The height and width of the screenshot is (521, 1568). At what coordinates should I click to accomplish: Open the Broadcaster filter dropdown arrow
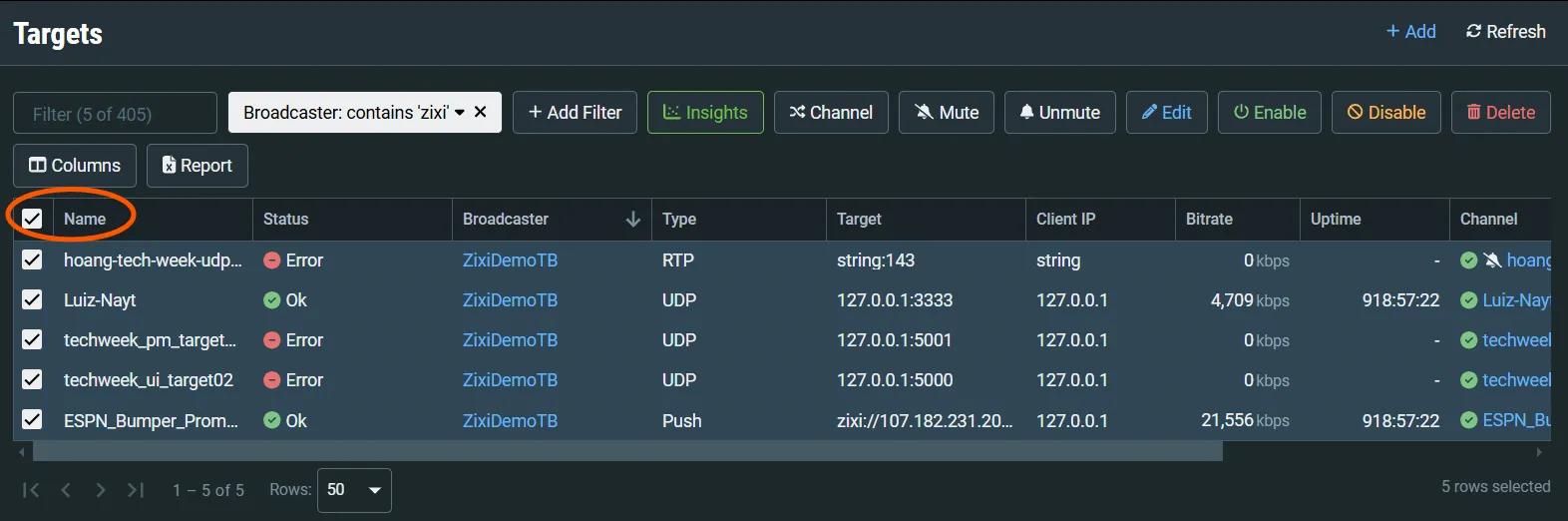coord(460,113)
